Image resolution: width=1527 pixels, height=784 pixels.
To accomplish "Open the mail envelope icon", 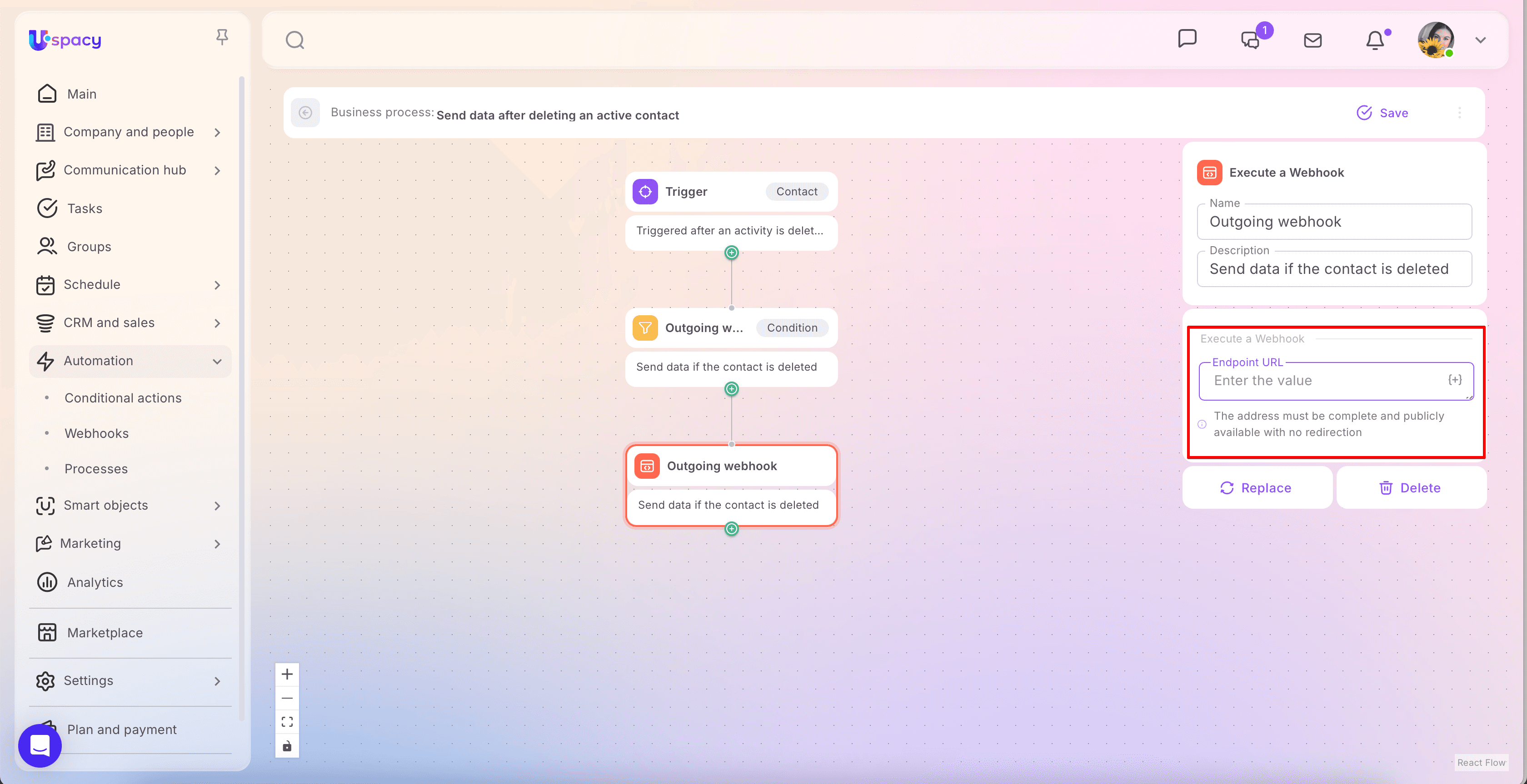I will (x=1312, y=40).
